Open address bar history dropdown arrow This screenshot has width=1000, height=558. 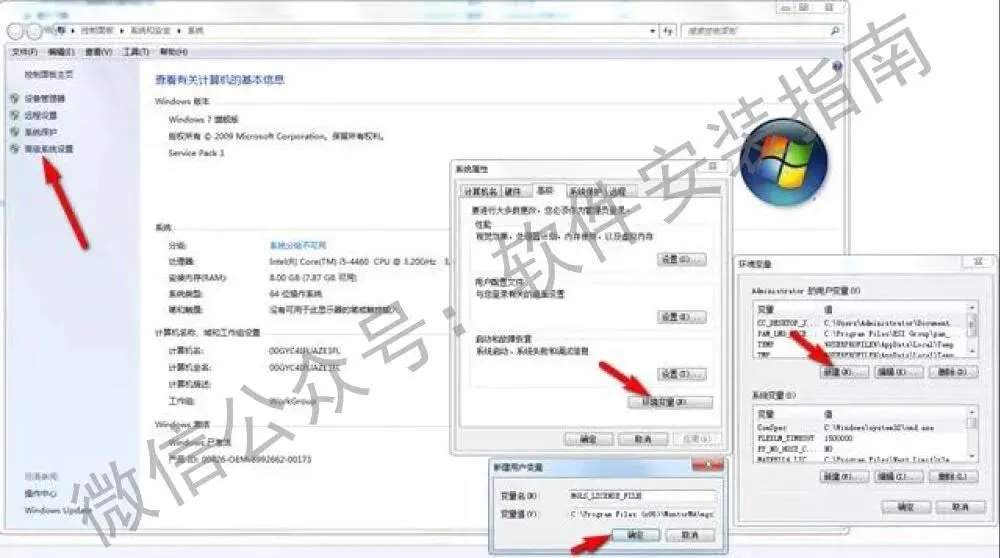(x=652, y=31)
